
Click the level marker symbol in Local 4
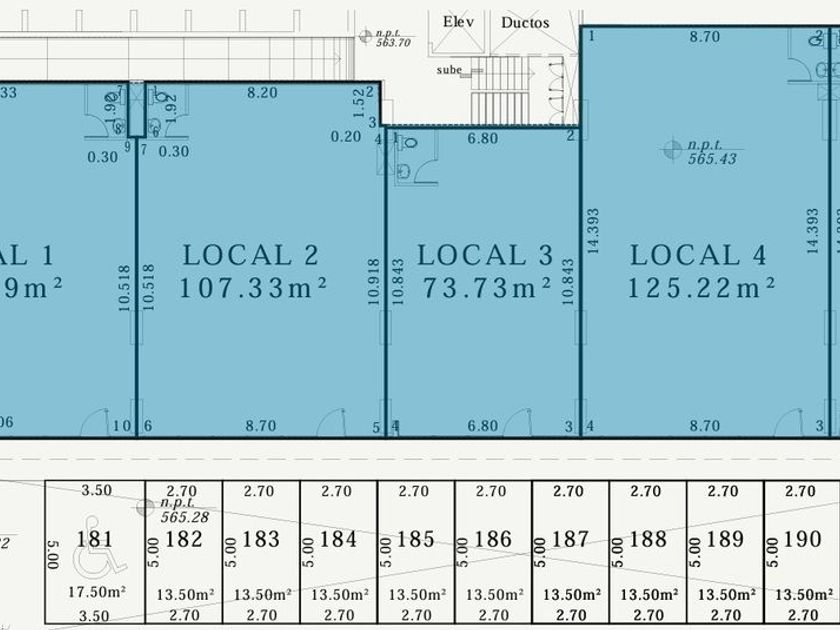pos(672,150)
